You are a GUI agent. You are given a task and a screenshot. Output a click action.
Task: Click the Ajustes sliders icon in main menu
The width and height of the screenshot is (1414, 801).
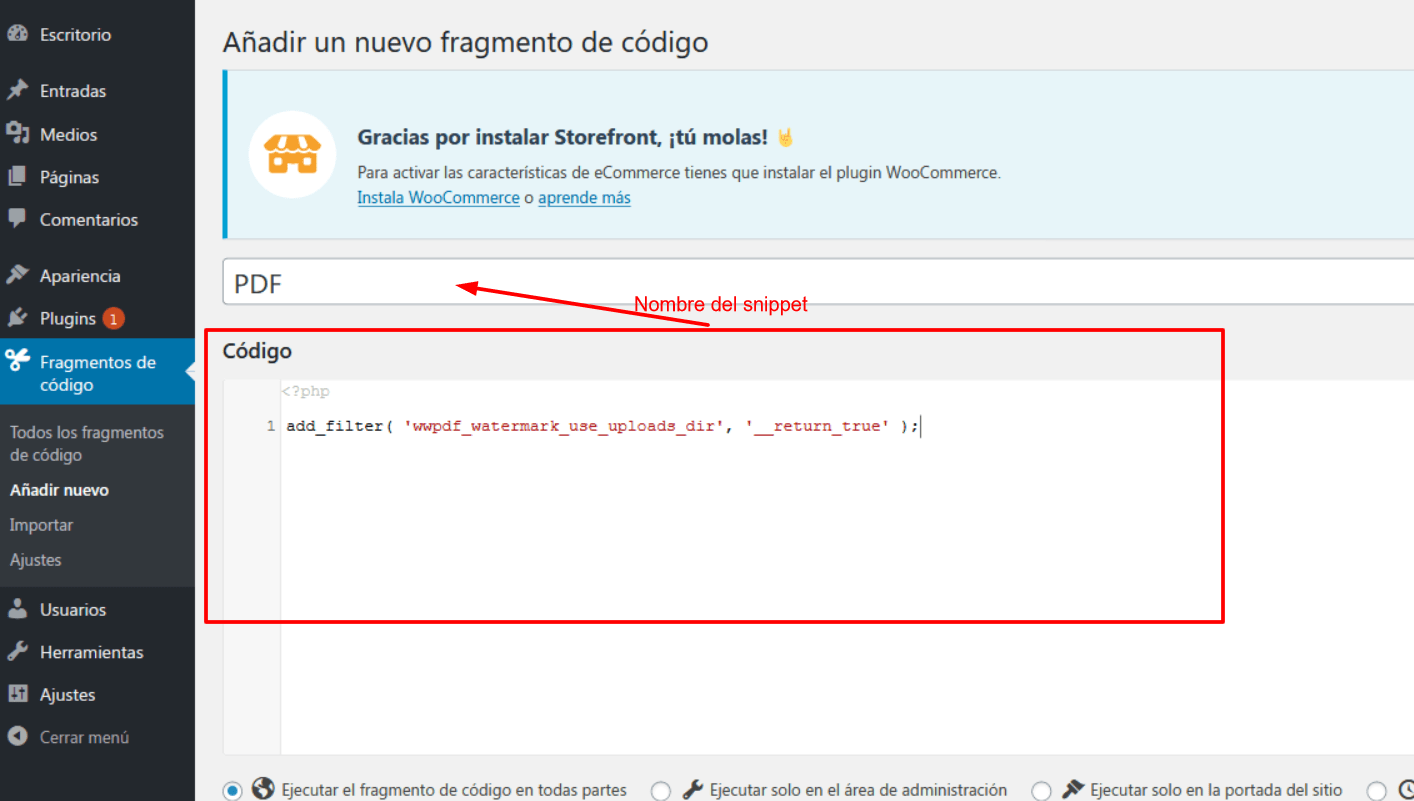click(x=17, y=694)
